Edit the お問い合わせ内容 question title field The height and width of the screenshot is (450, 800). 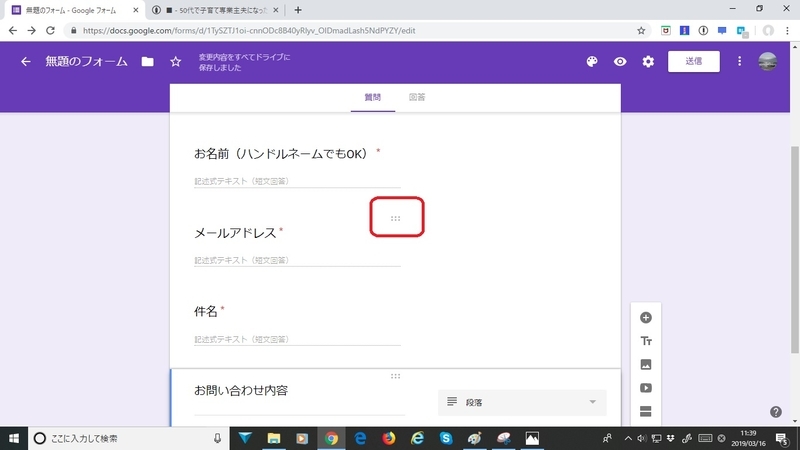click(299, 393)
